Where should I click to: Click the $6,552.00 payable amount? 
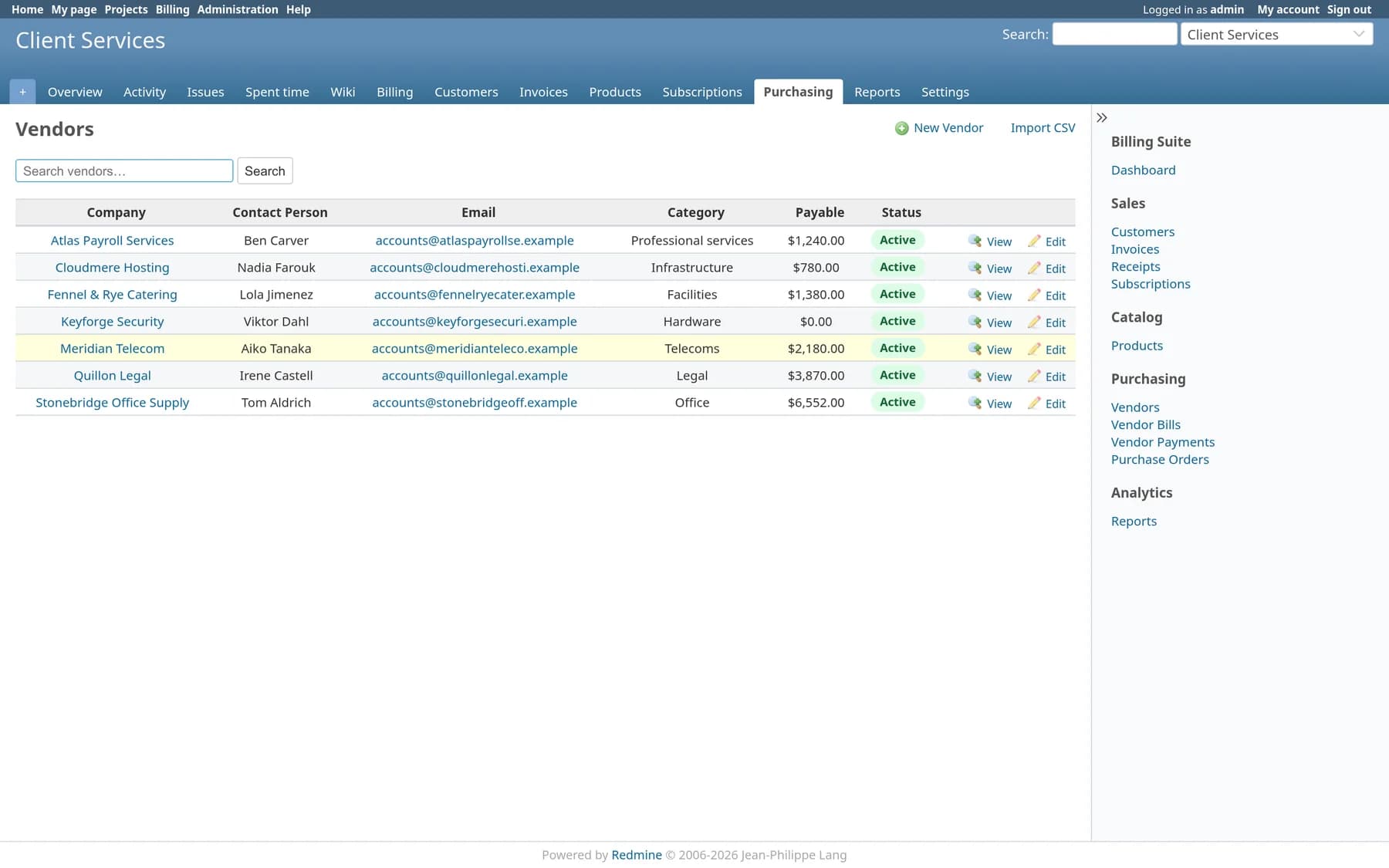tap(816, 402)
